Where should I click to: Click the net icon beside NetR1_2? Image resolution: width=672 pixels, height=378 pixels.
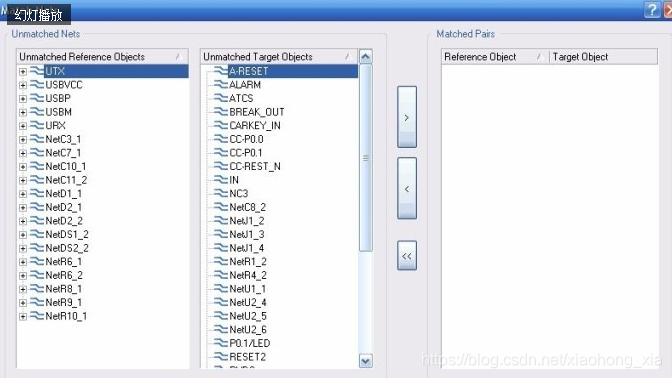pyautogui.click(x=221, y=261)
